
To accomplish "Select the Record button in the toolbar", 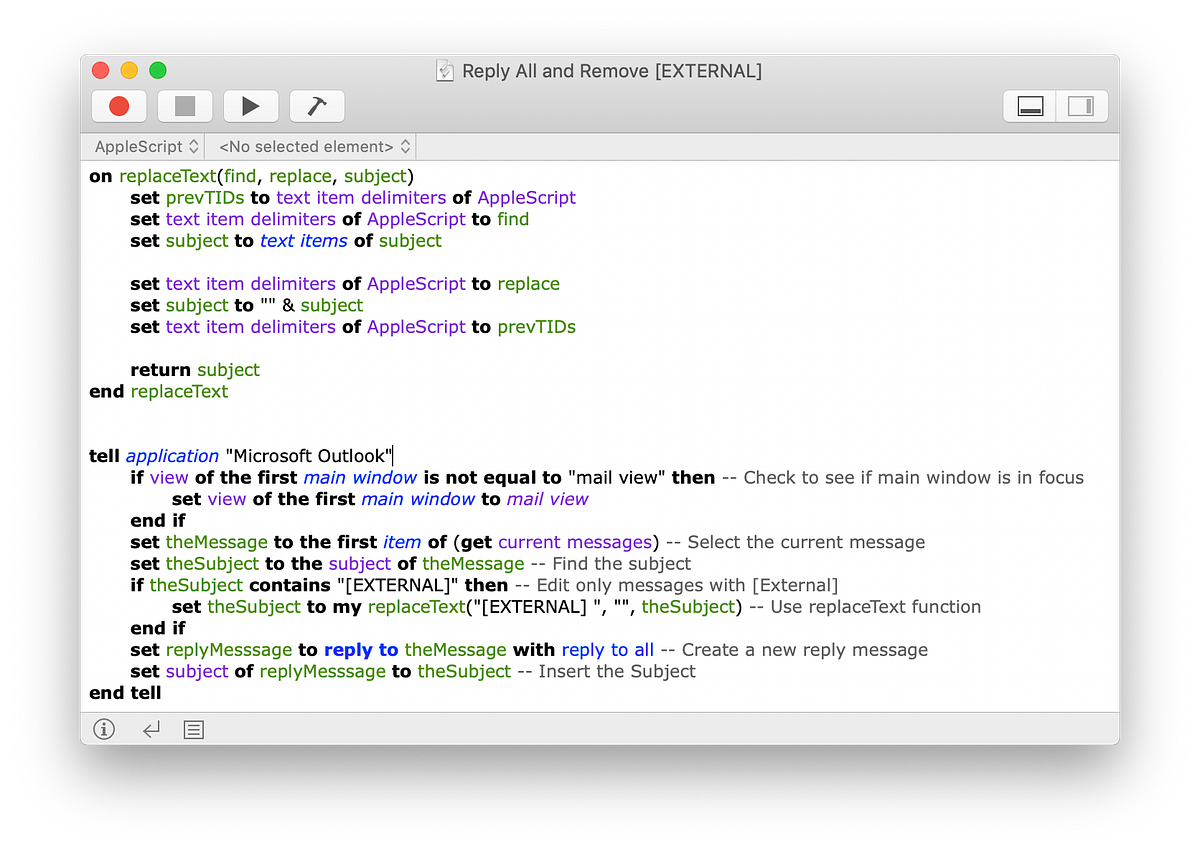I will pos(118,105).
